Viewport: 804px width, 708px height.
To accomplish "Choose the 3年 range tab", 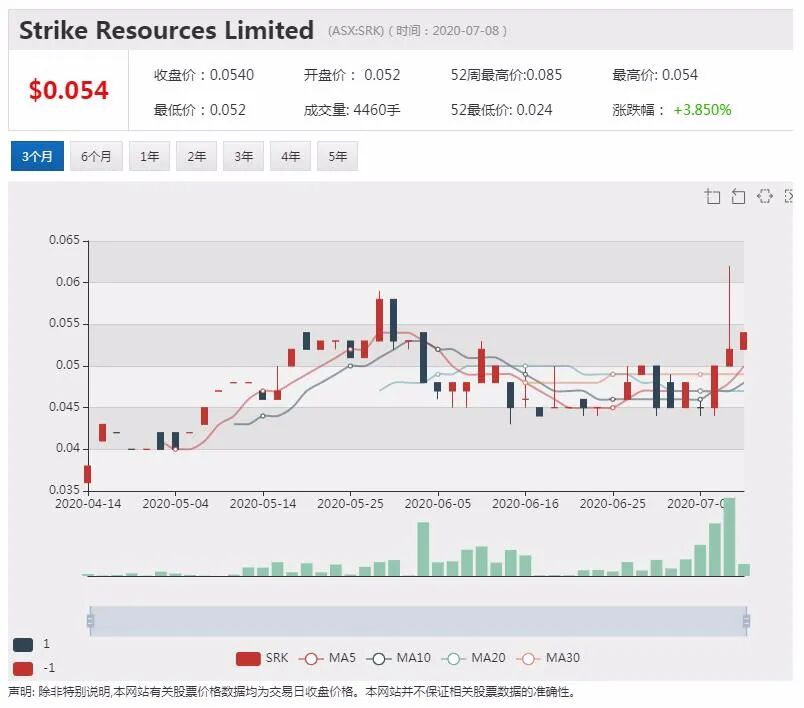I will (244, 156).
